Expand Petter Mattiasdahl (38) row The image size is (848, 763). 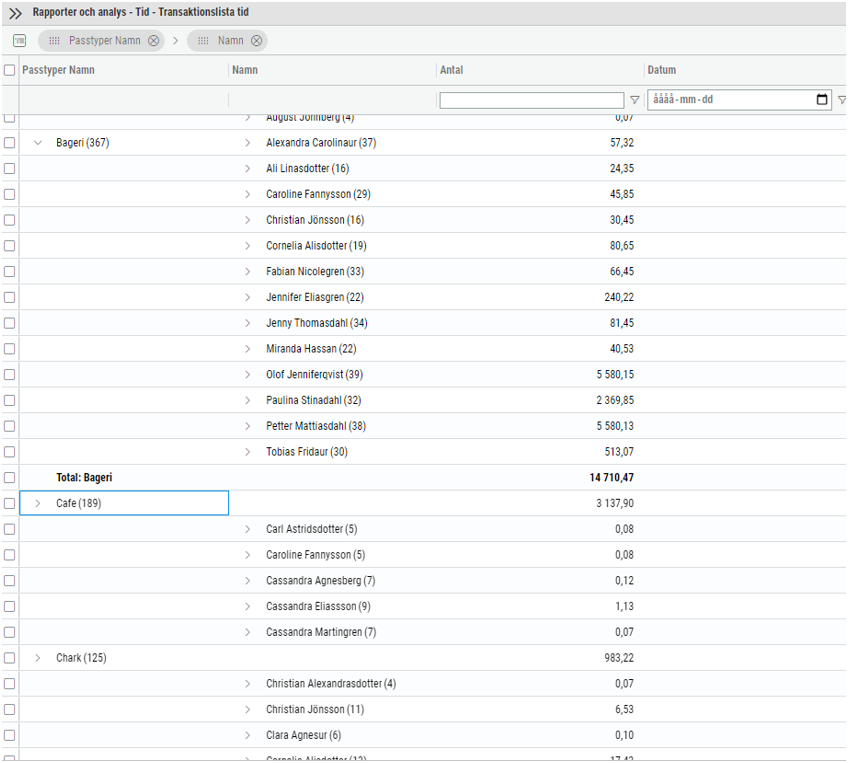coord(247,426)
